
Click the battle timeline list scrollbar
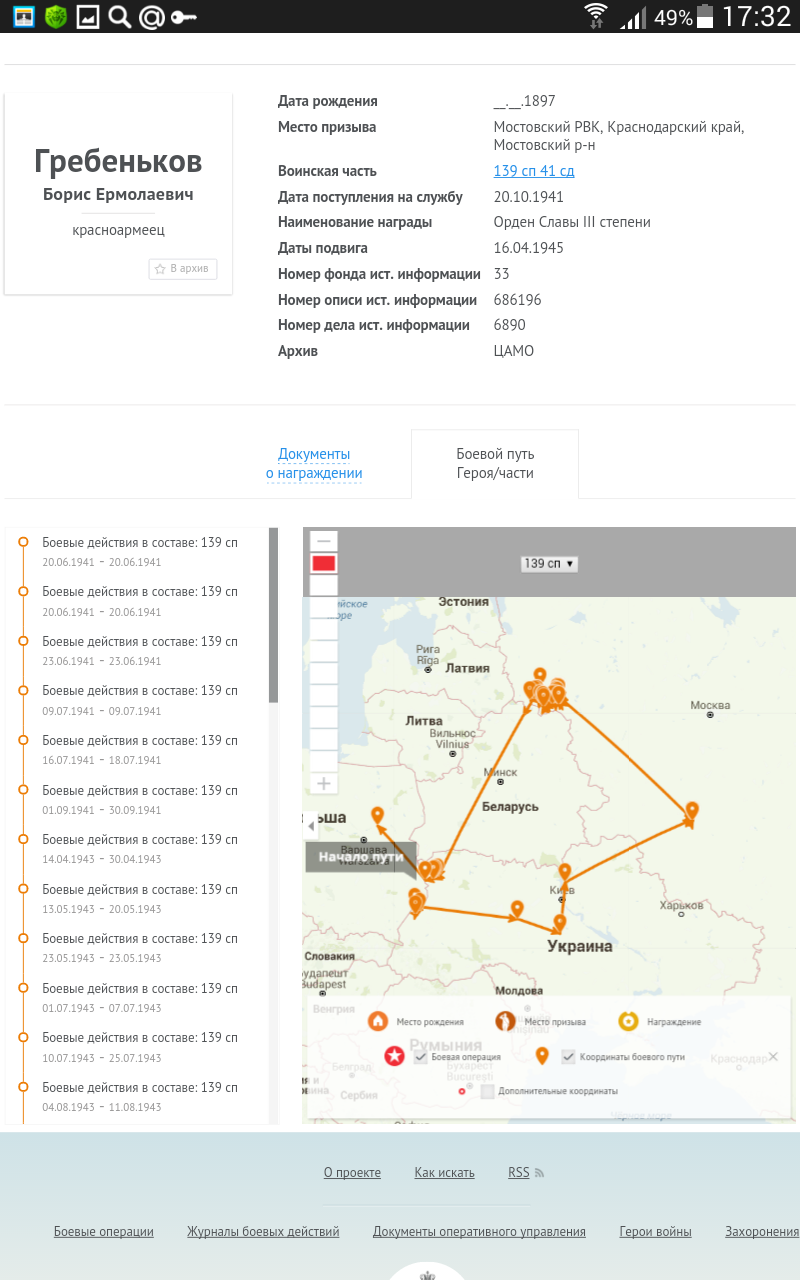click(x=273, y=615)
